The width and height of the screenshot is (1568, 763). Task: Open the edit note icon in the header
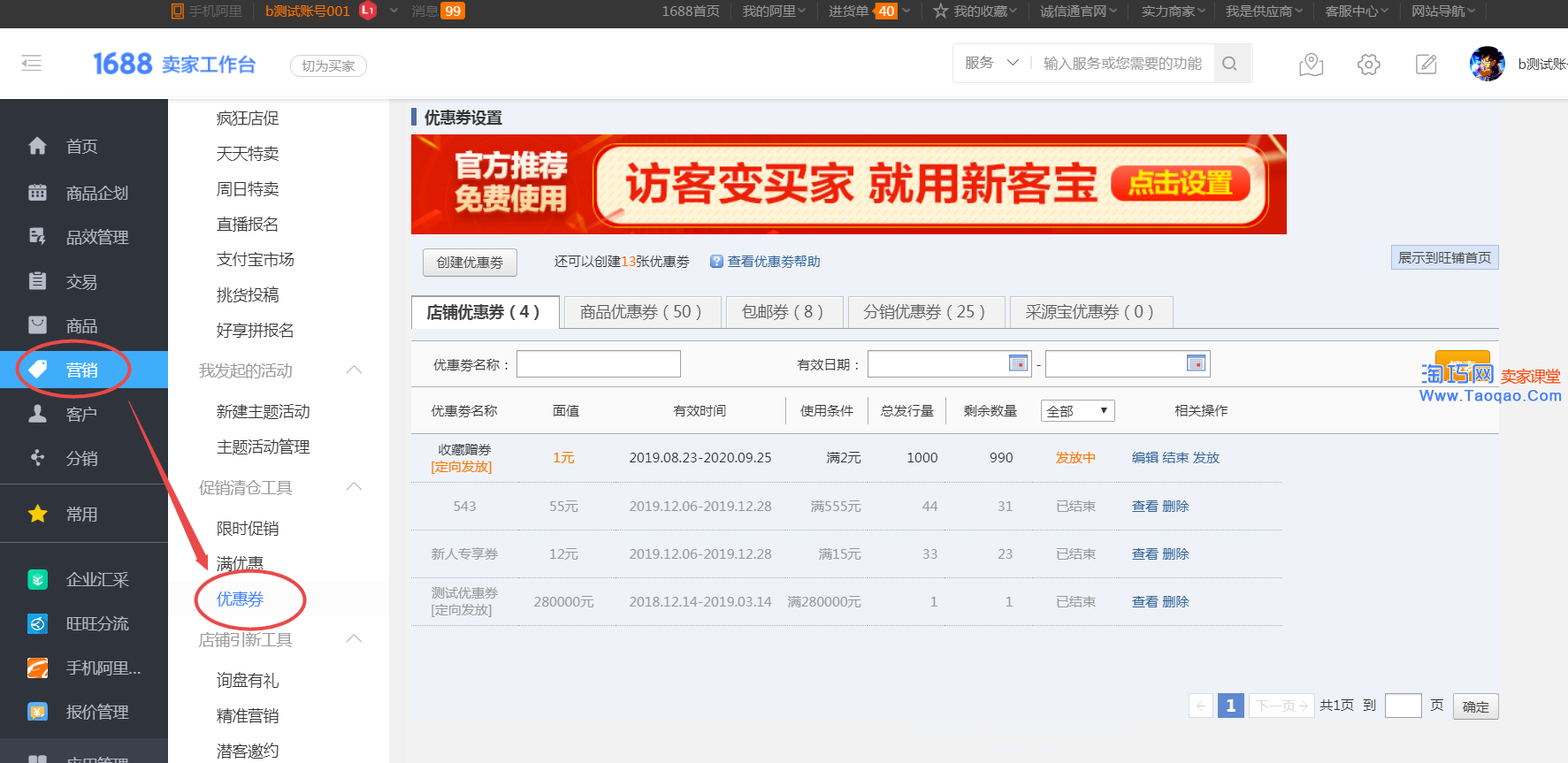(1426, 64)
